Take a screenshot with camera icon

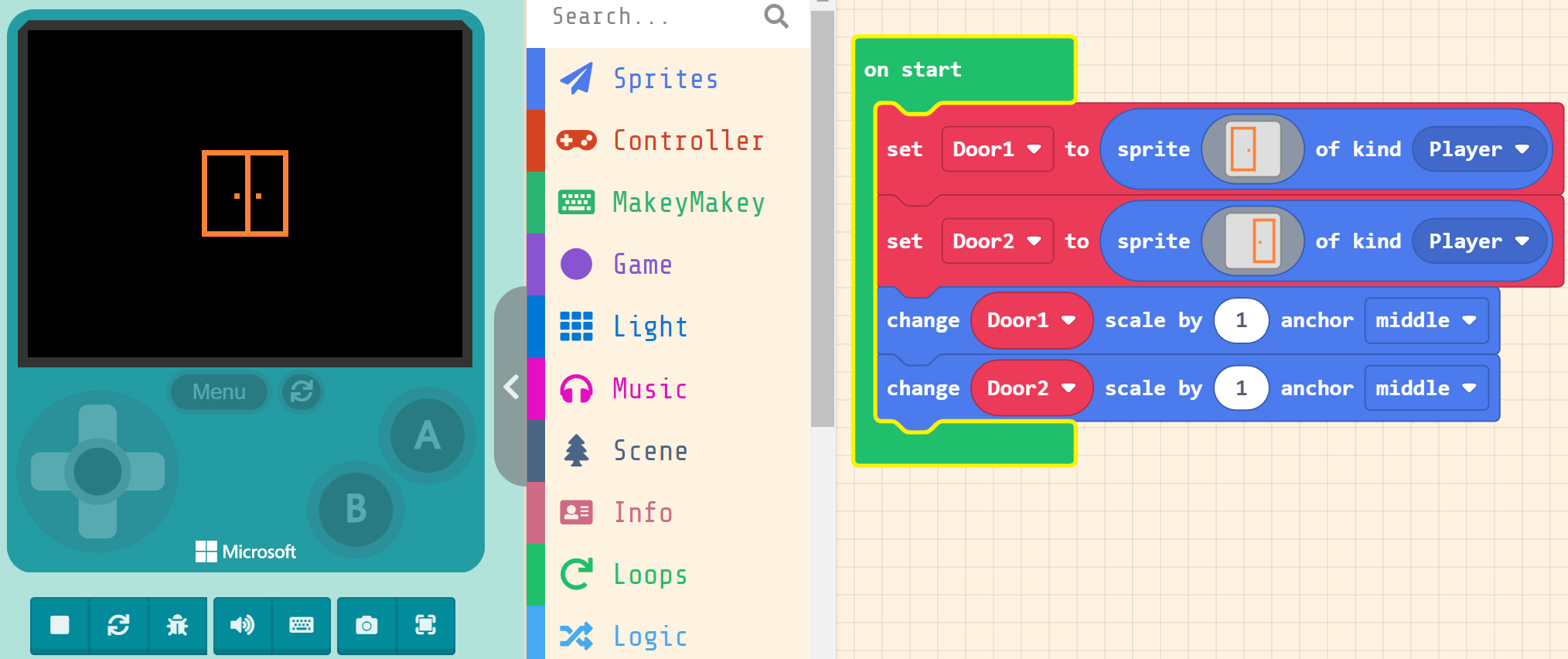point(366,625)
